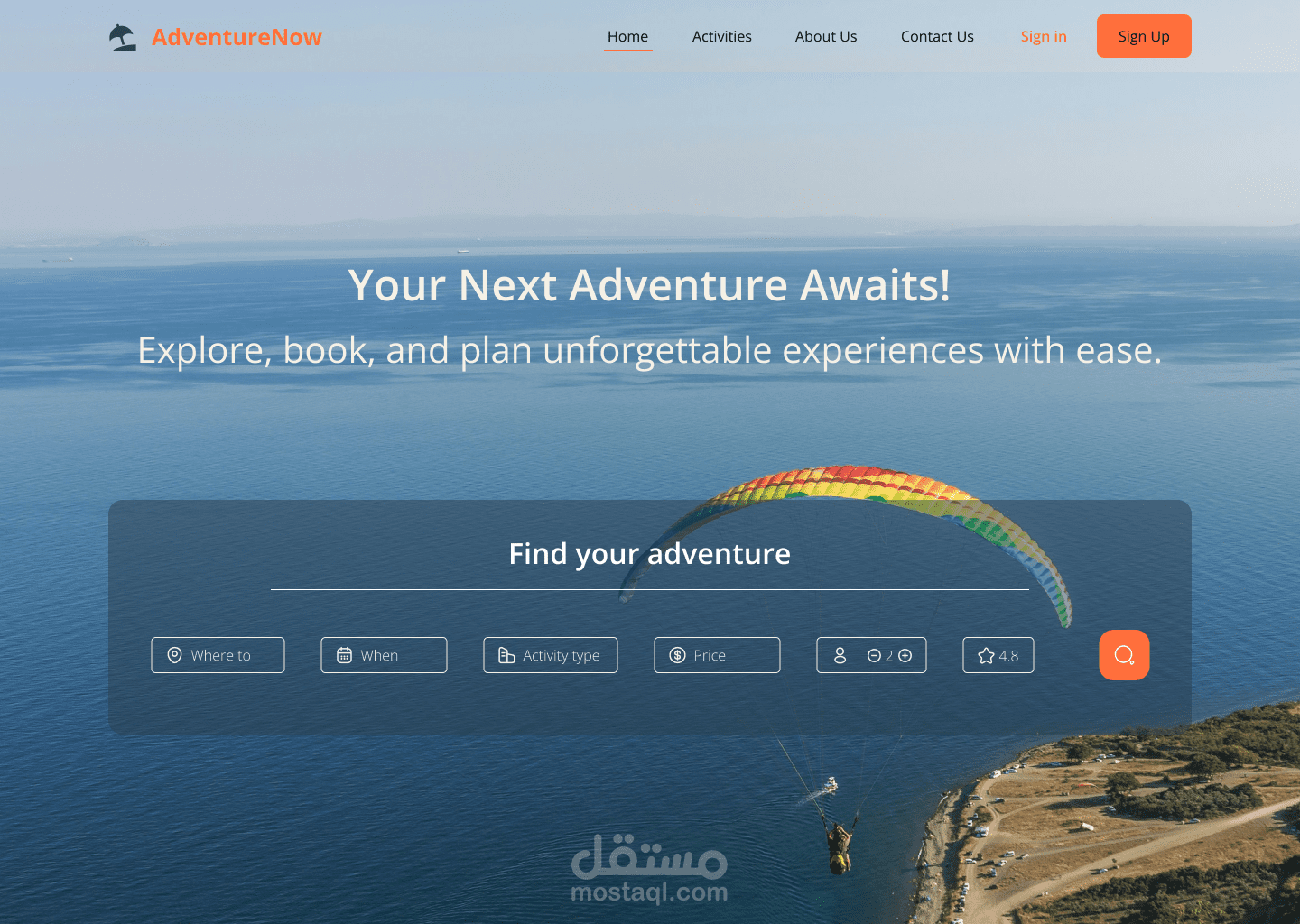Click the building icon in Activity type
1300x924 pixels.
coord(506,655)
